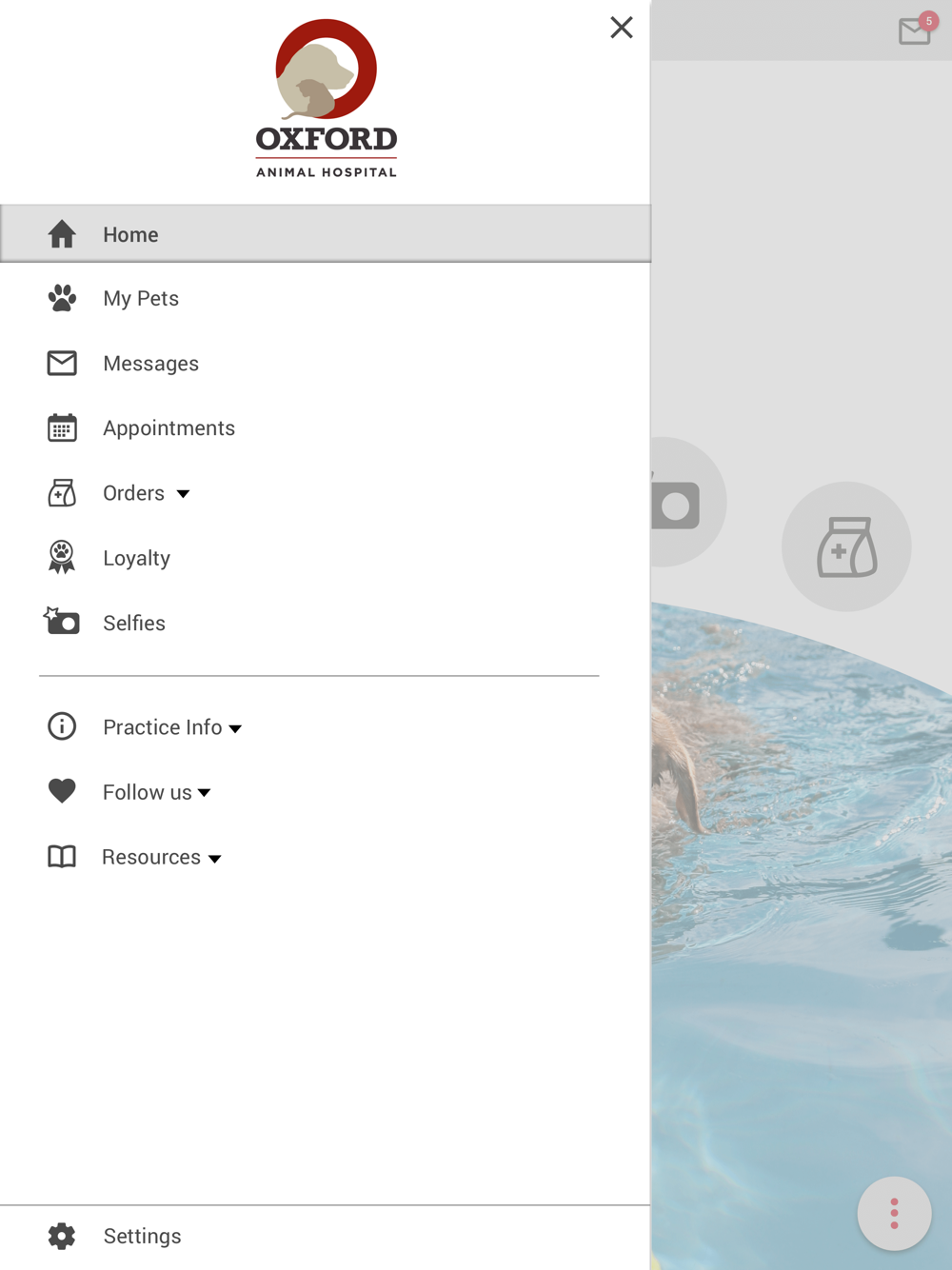
Task: Click the My Pets paw icon
Action: 62,298
